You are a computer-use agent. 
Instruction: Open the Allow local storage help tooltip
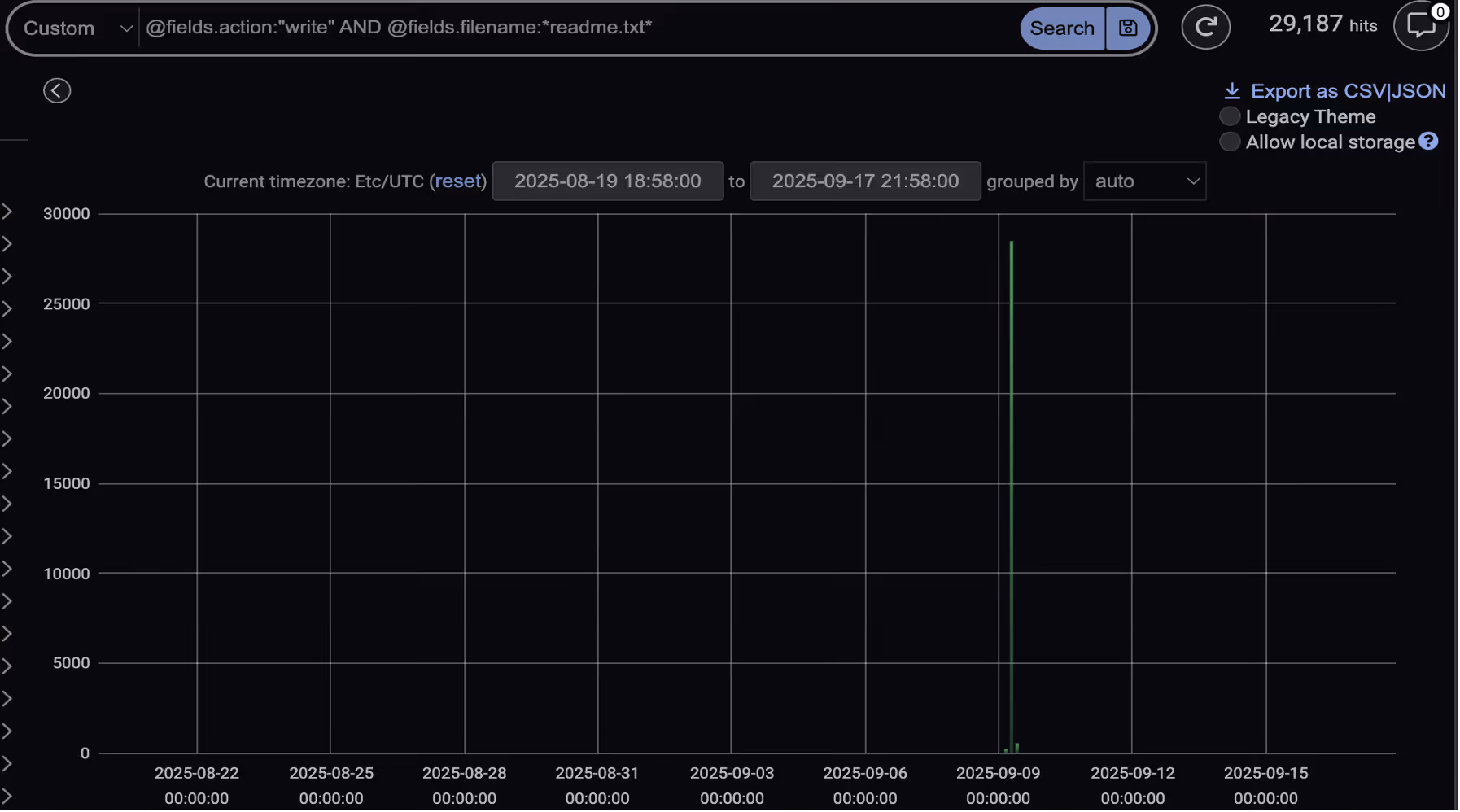pos(1430,142)
